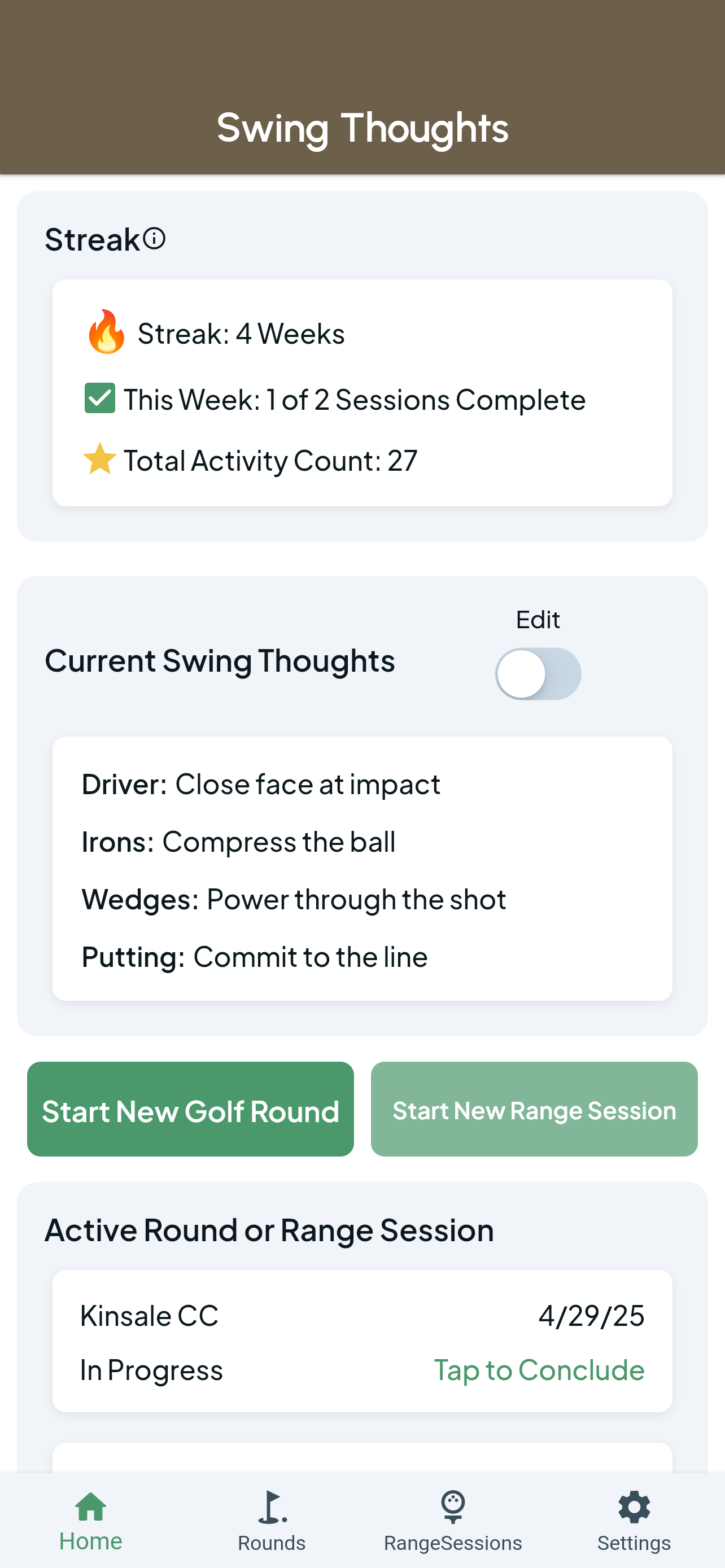Tap the Edit label above the switch
This screenshot has width=725, height=1568.
[x=538, y=619]
